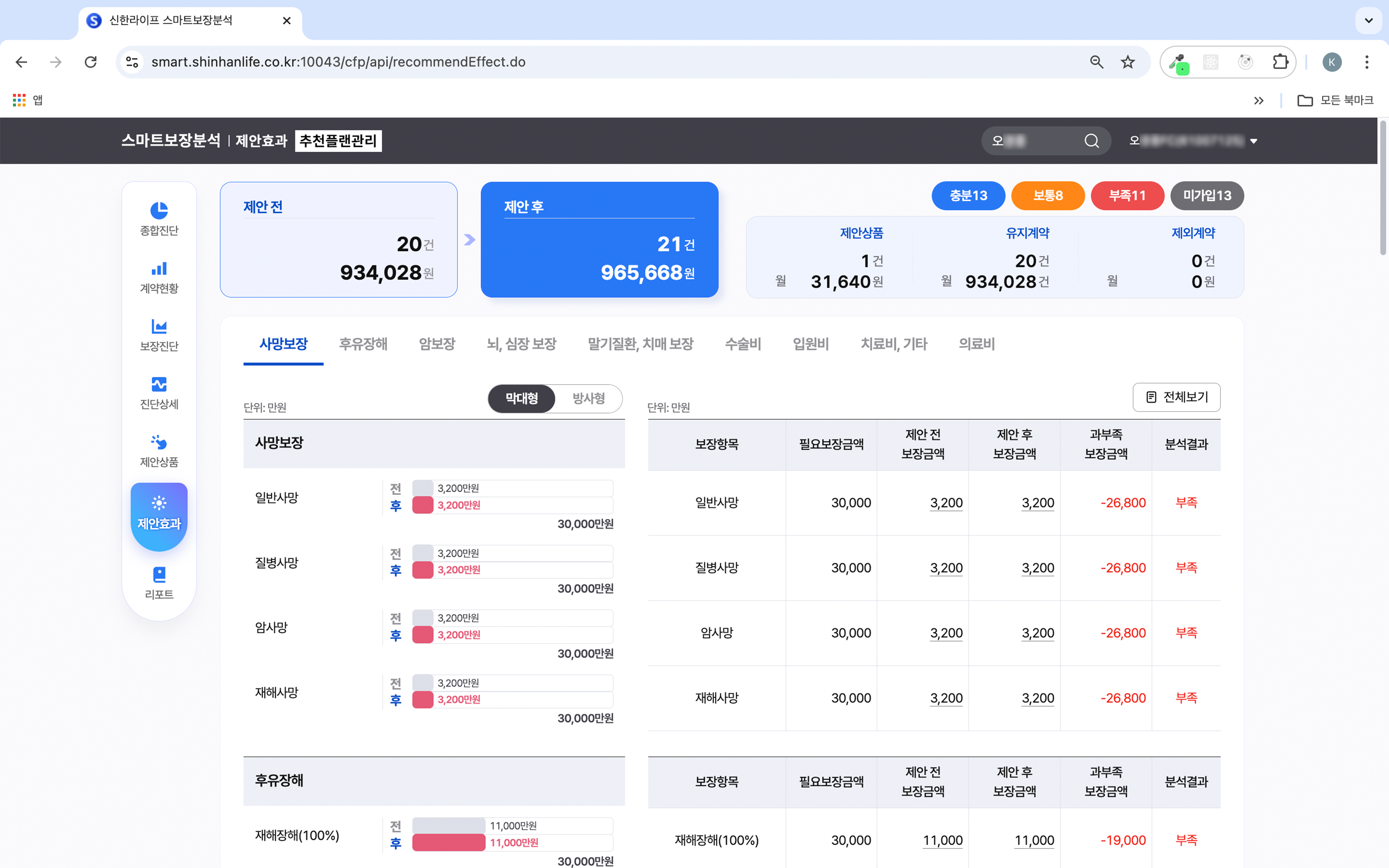This screenshot has width=1389, height=868.
Task: Select the 막대형 chart toggle
Action: coord(521,398)
